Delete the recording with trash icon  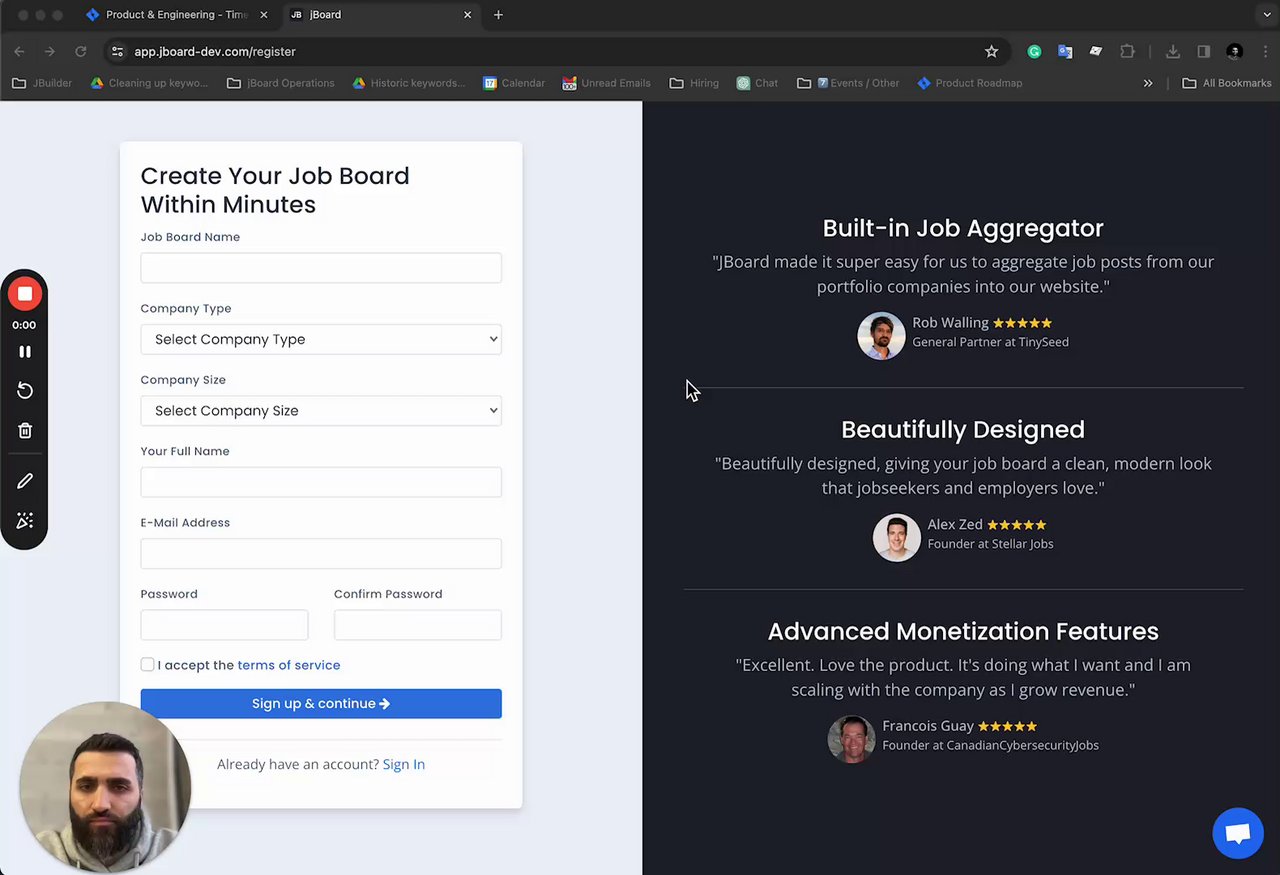click(x=25, y=431)
